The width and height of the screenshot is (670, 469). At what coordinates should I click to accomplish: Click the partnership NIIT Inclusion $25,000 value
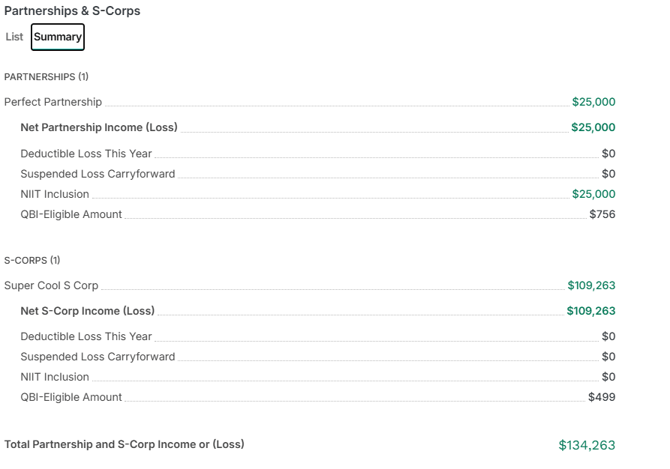[594, 194]
